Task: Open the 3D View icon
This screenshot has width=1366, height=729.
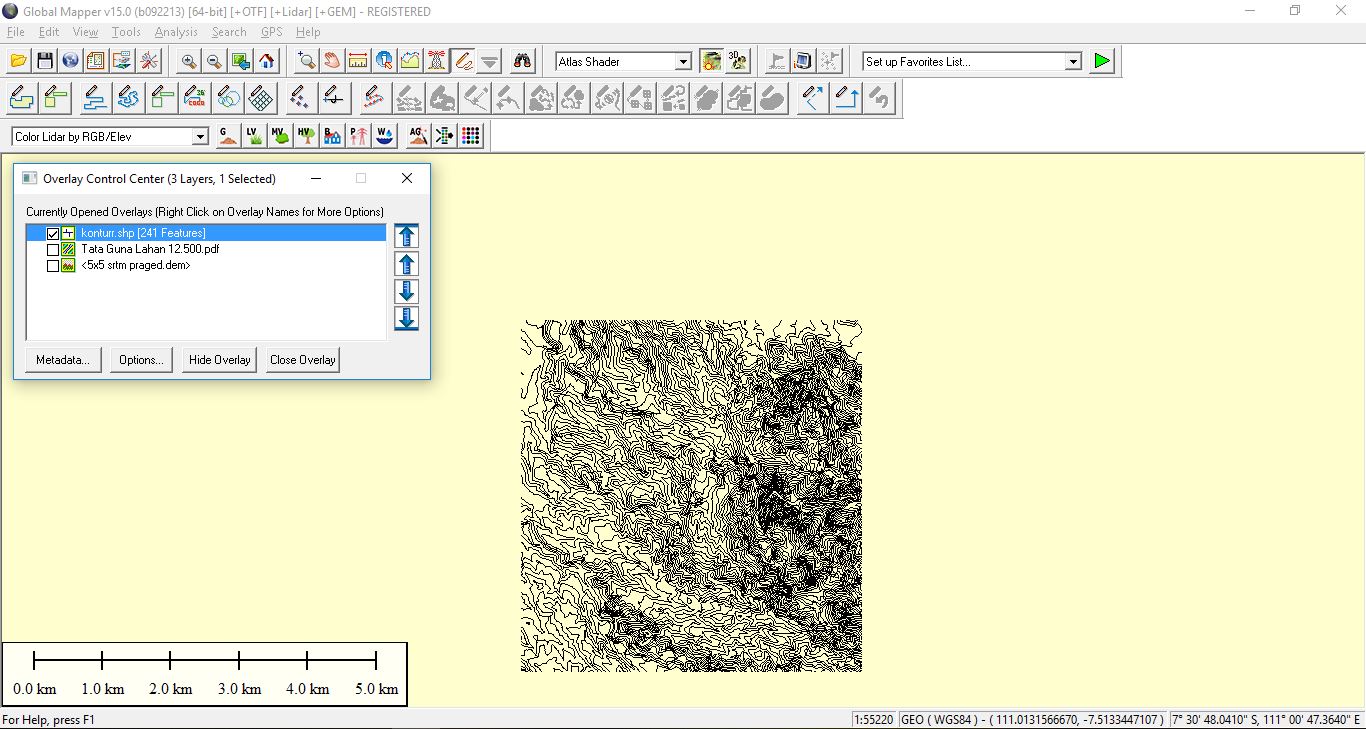Action: [738, 61]
